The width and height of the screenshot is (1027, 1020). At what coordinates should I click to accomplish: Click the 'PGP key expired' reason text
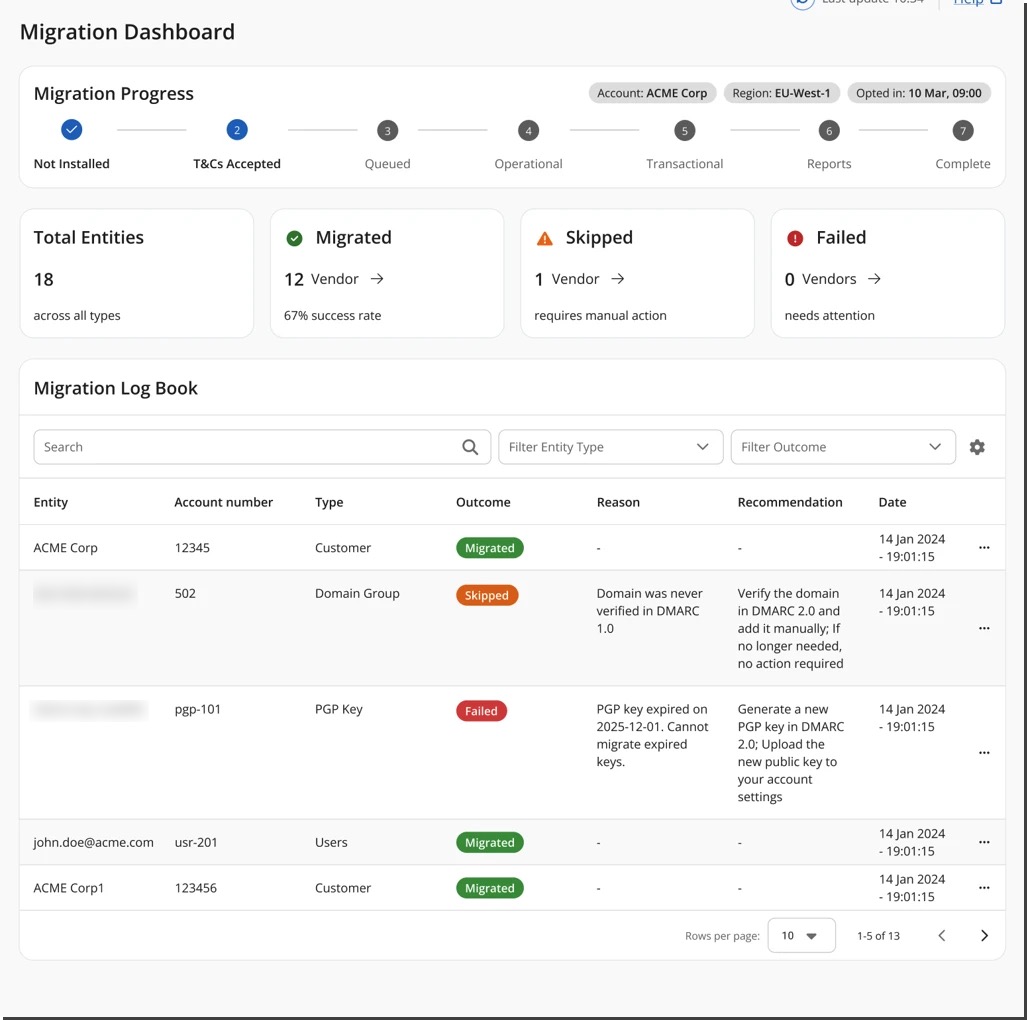coord(652,735)
